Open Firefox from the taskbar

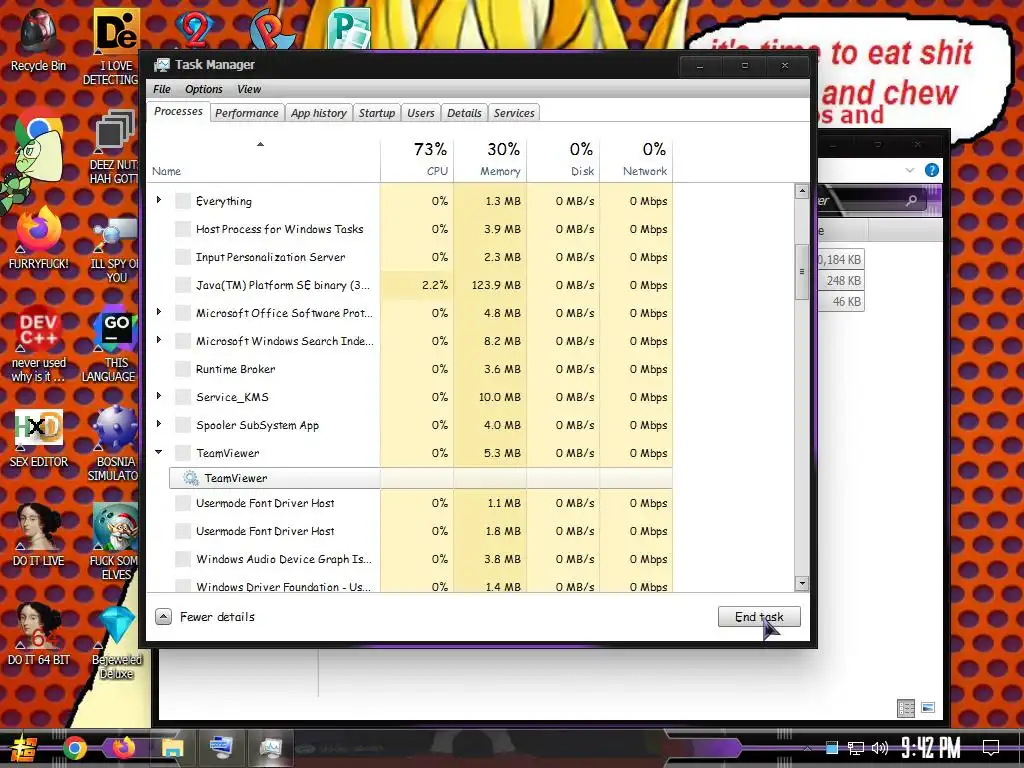123,747
